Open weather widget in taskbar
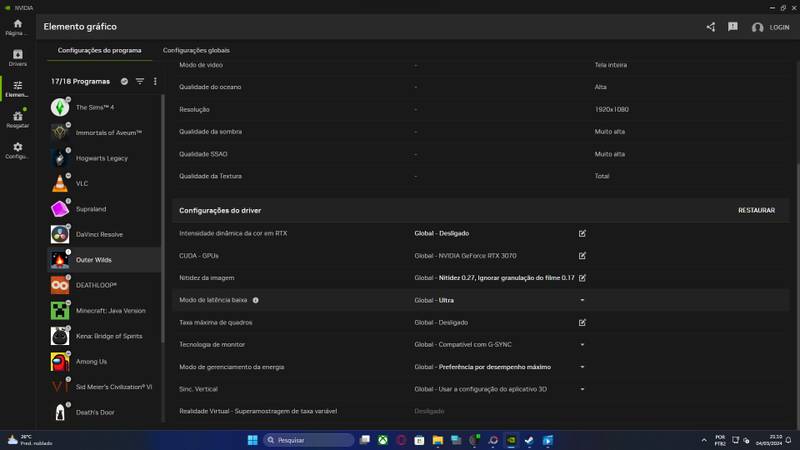Viewport: 800px width, 450px height. [x=30, y=440]
